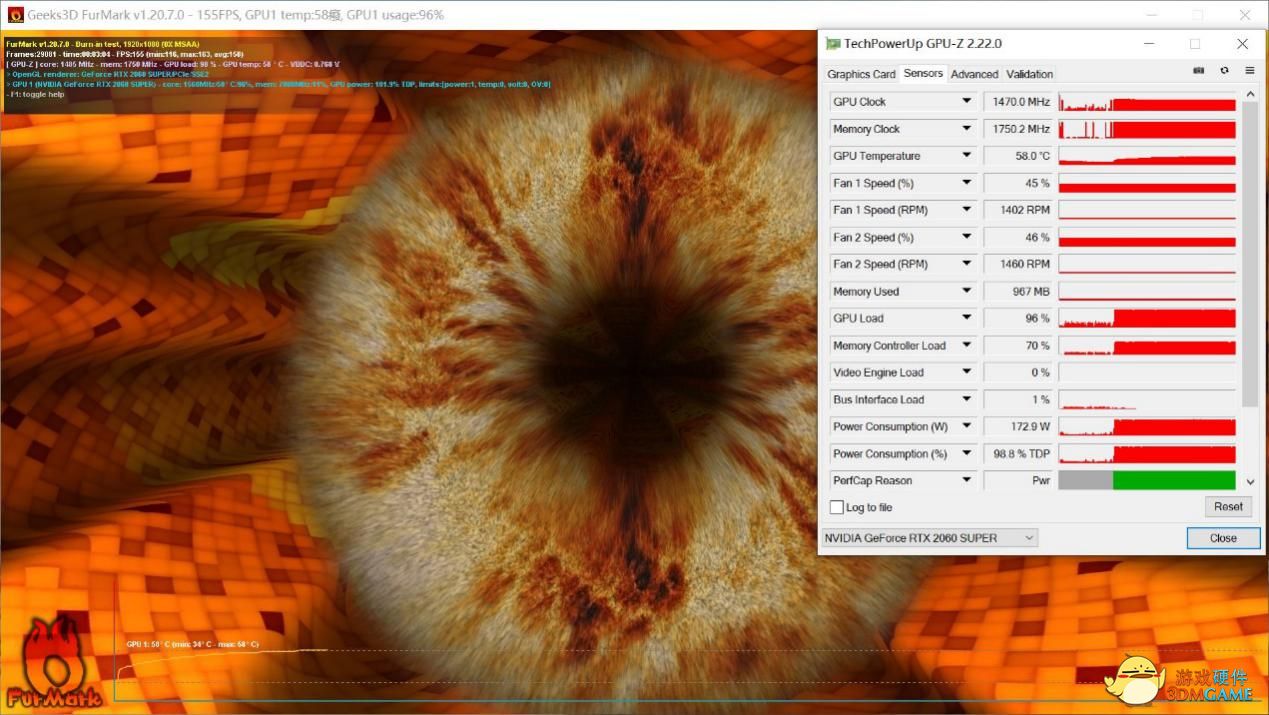Open the PerfCap Reason dropdown
This screenshot has height=715, width=1269.
pos(967,480)
